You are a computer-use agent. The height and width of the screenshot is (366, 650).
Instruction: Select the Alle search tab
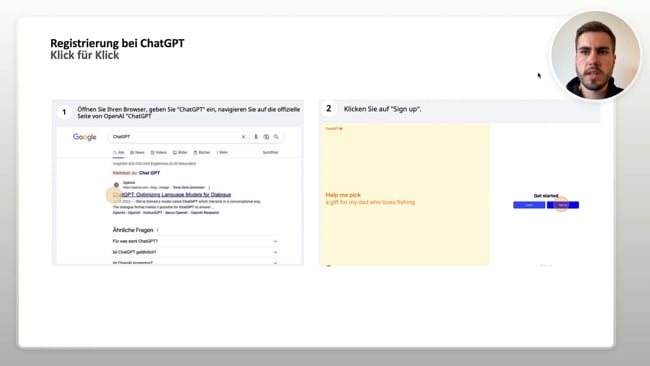(x=119, y=153)
